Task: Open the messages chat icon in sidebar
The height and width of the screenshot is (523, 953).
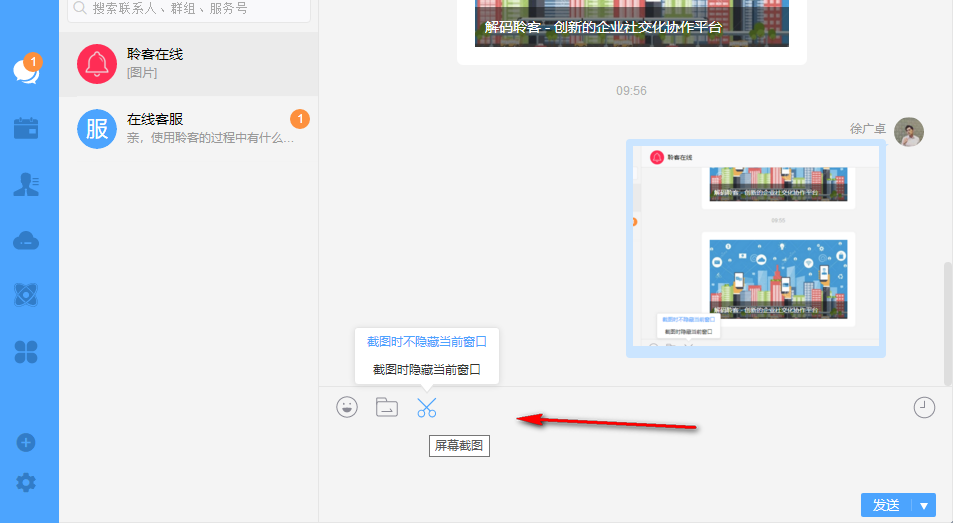Action: (25, 71)
